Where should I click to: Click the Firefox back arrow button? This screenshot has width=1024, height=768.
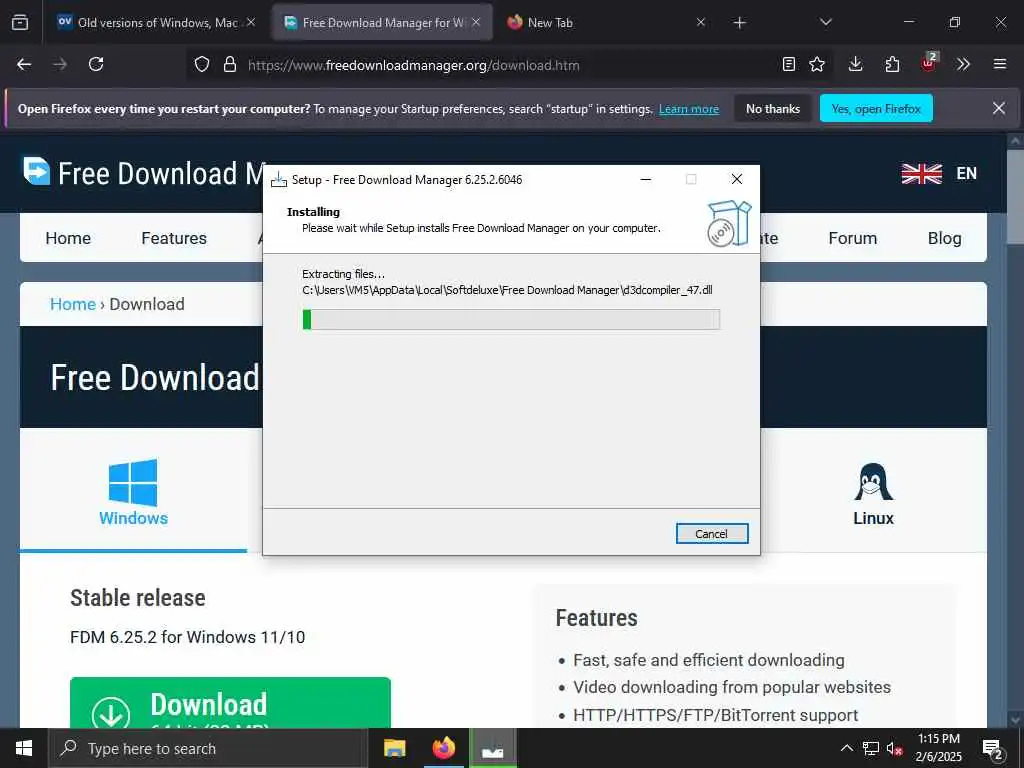24,64
